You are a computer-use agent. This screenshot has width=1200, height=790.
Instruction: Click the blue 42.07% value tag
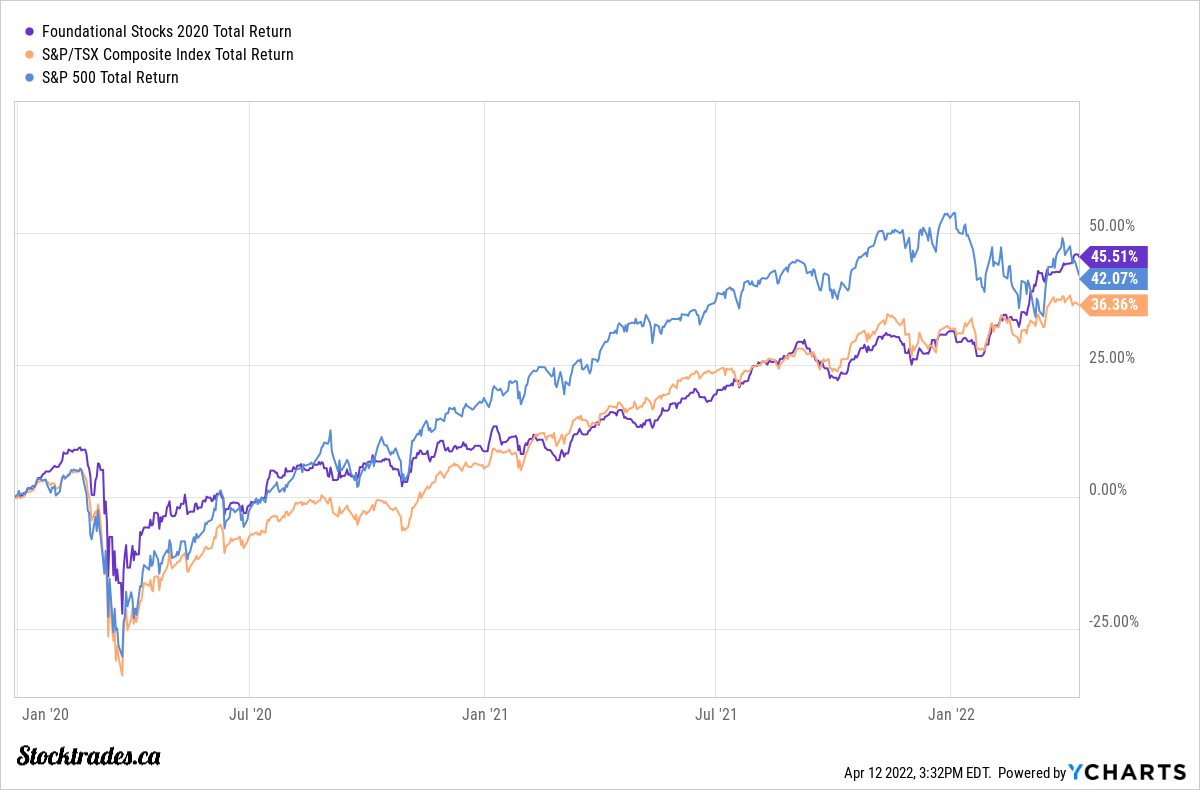coord(1114,279)
